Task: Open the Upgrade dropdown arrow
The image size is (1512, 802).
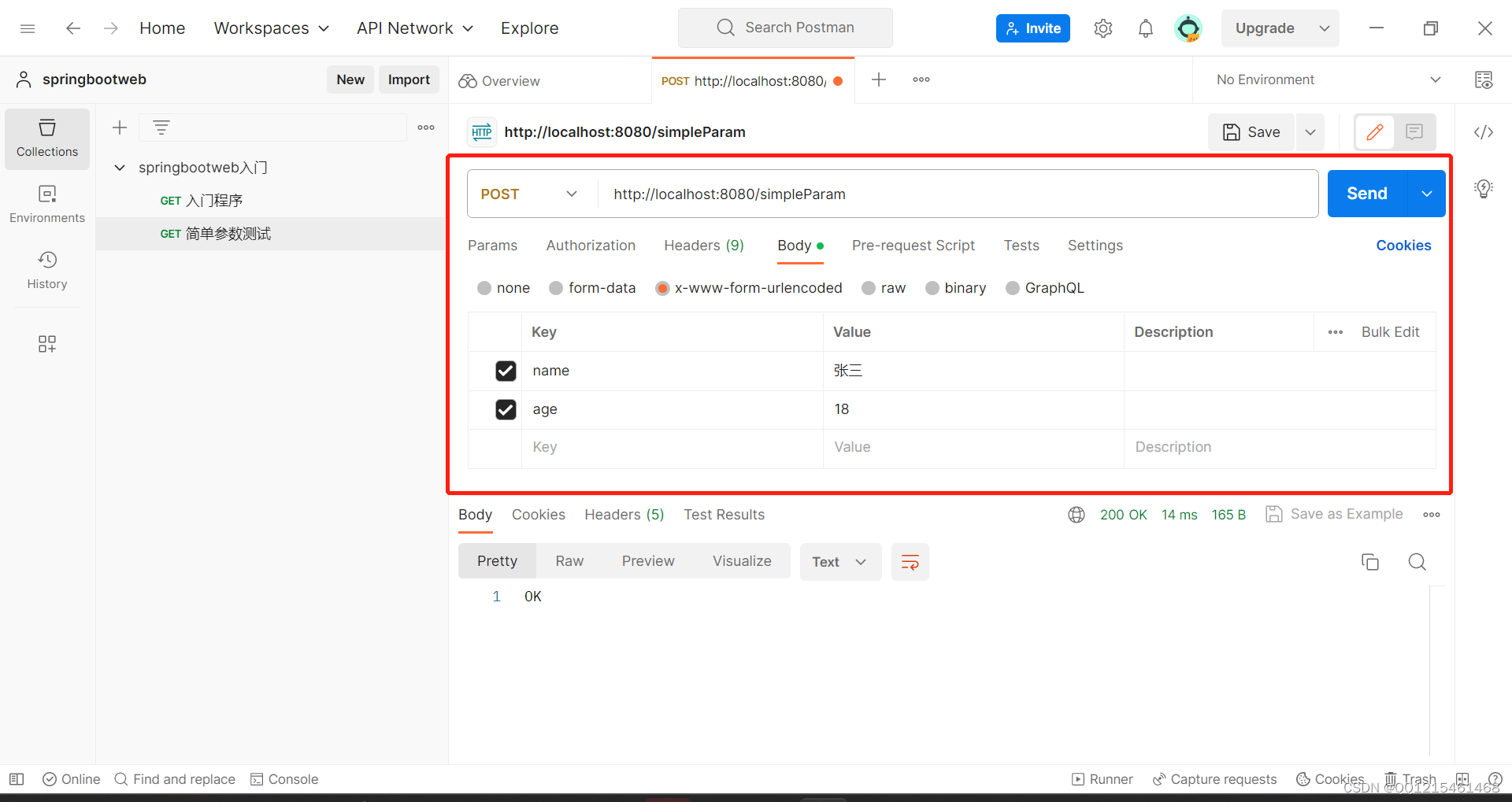Action: [1325, 28]
